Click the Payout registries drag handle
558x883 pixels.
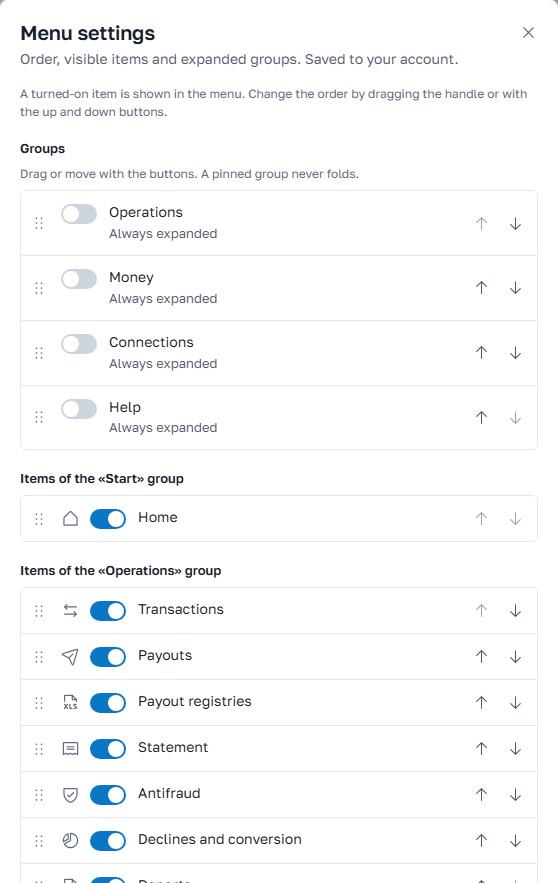[39, 703]
